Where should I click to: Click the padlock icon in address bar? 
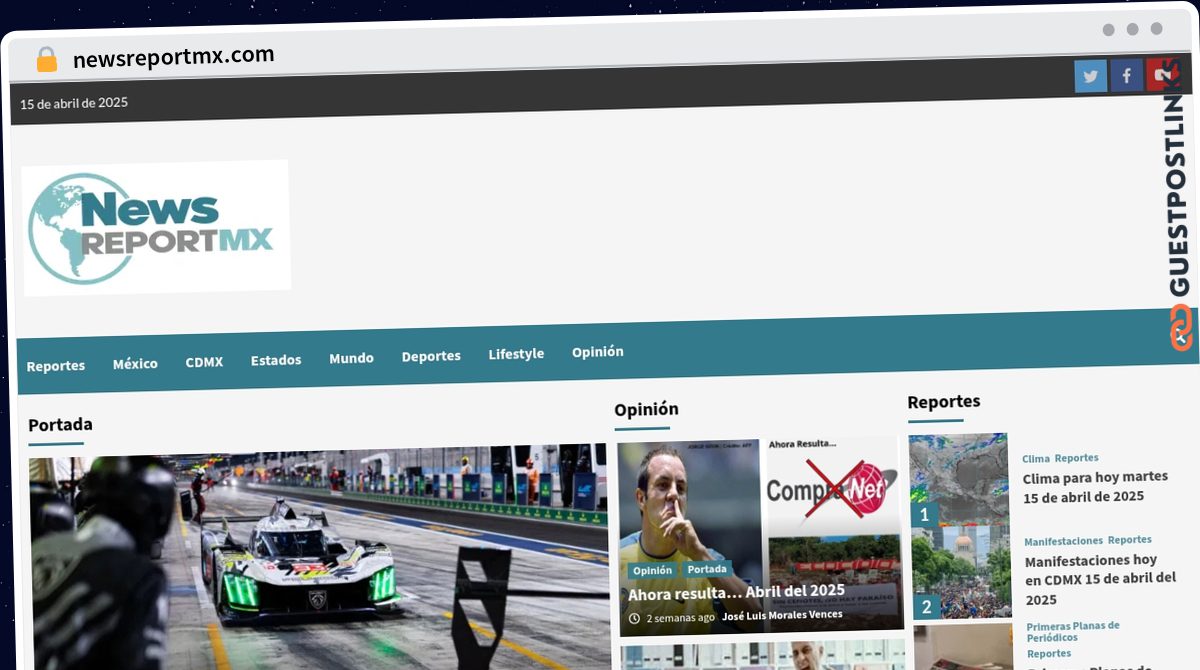pyautogui.click(x=47, y=60)
